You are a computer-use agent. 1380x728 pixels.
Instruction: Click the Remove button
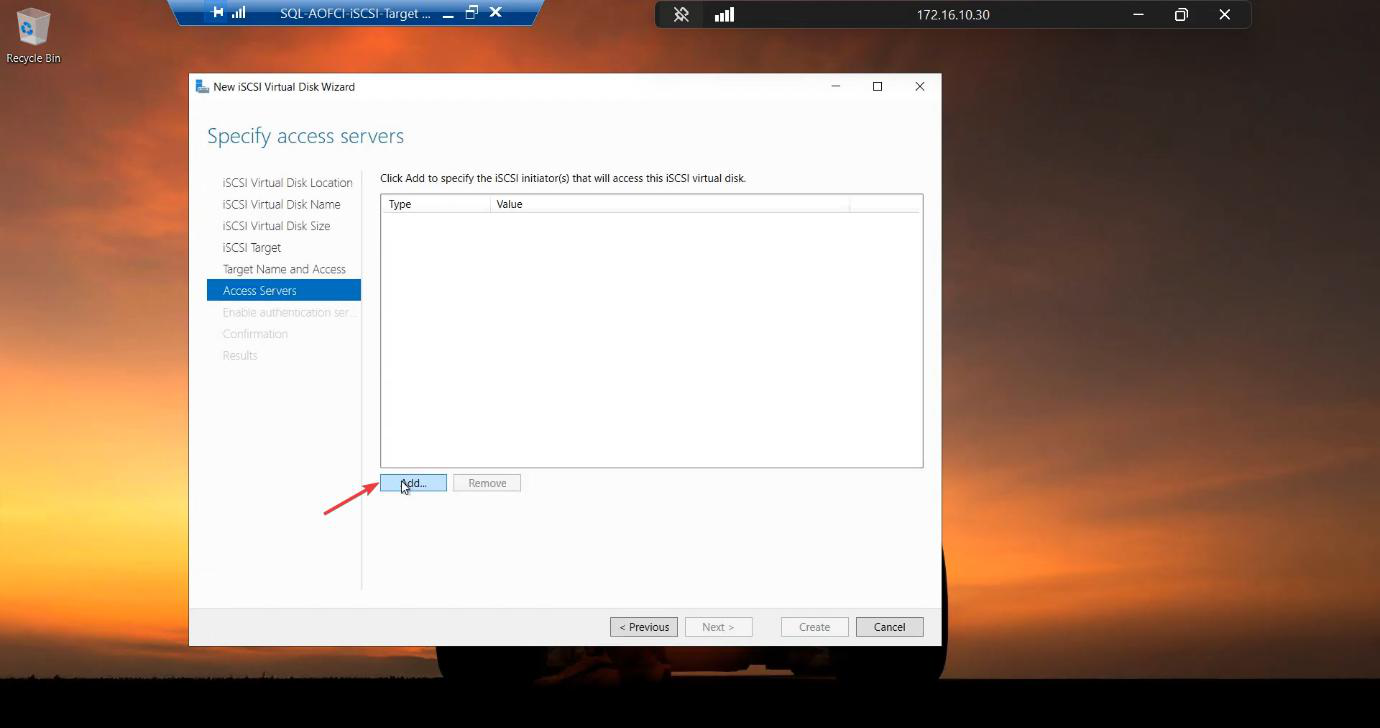click(487, 483)
